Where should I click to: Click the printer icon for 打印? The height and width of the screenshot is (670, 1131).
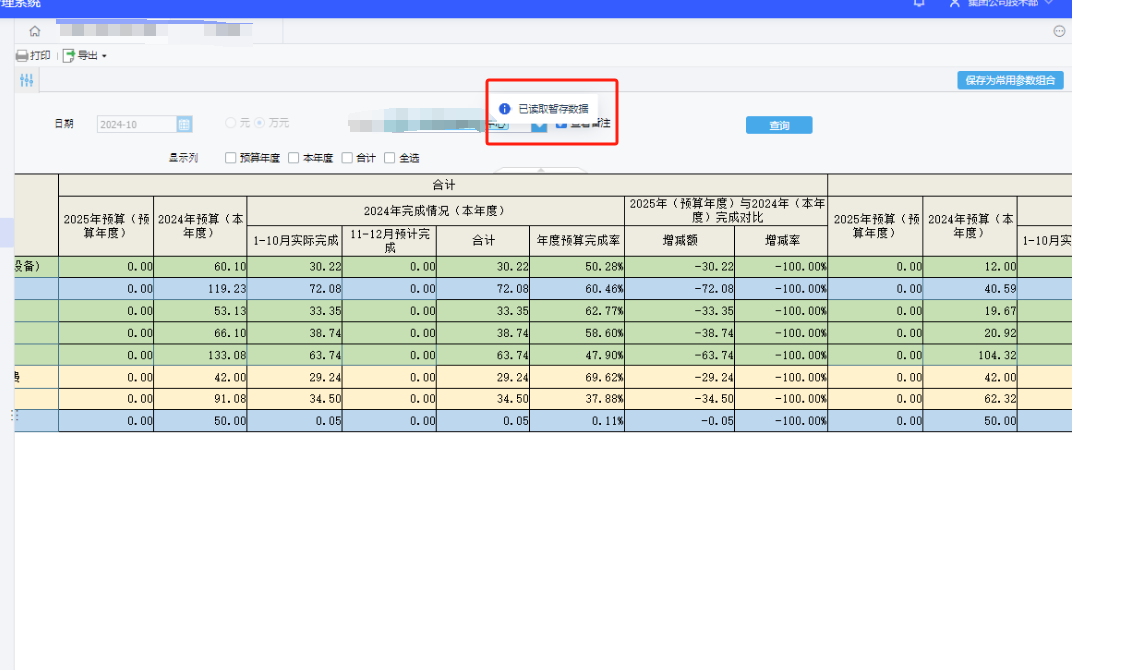pos(22,56)
